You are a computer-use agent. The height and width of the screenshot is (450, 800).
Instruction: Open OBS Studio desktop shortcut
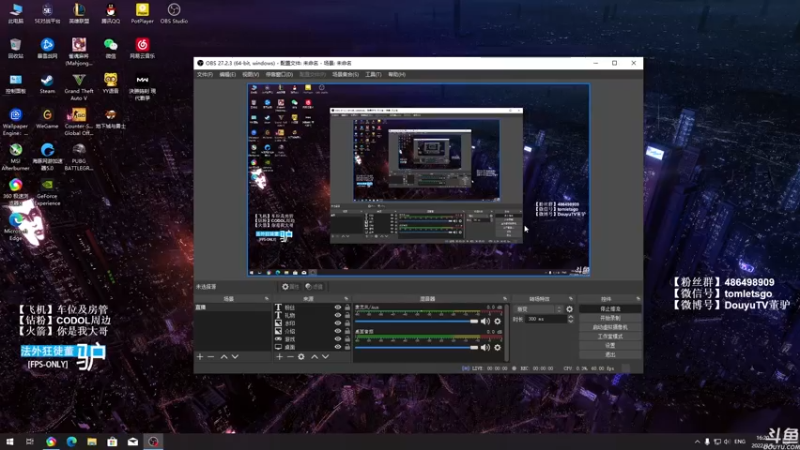pos(174,13)
